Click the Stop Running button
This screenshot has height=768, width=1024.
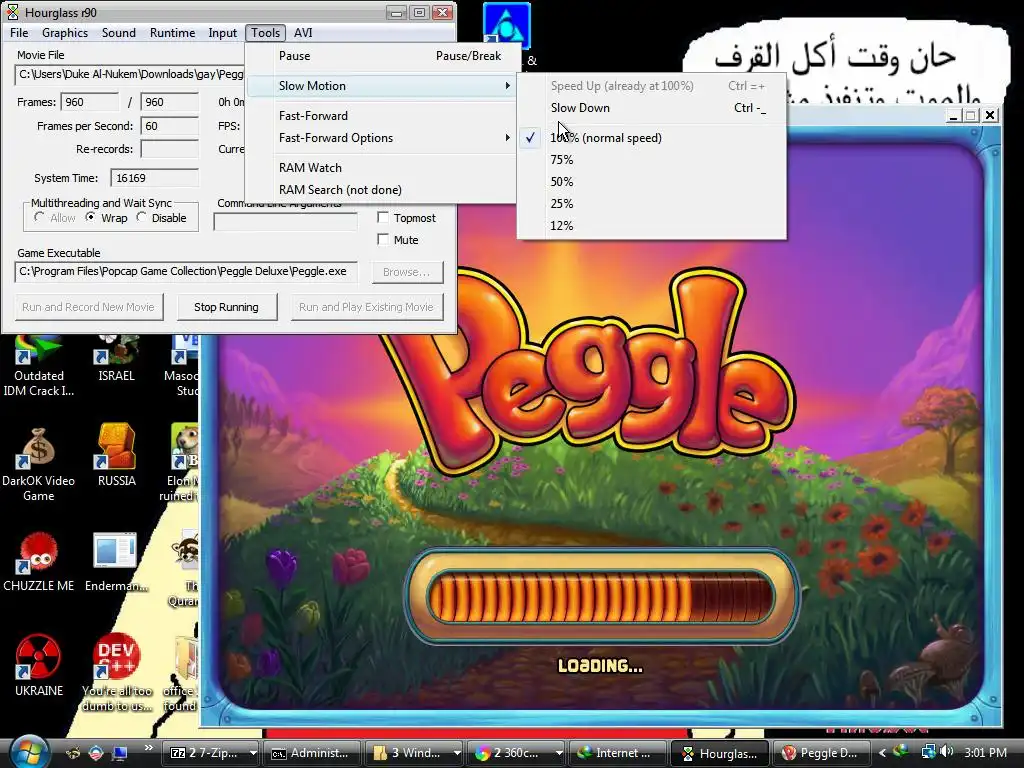[x=227, y=307]
